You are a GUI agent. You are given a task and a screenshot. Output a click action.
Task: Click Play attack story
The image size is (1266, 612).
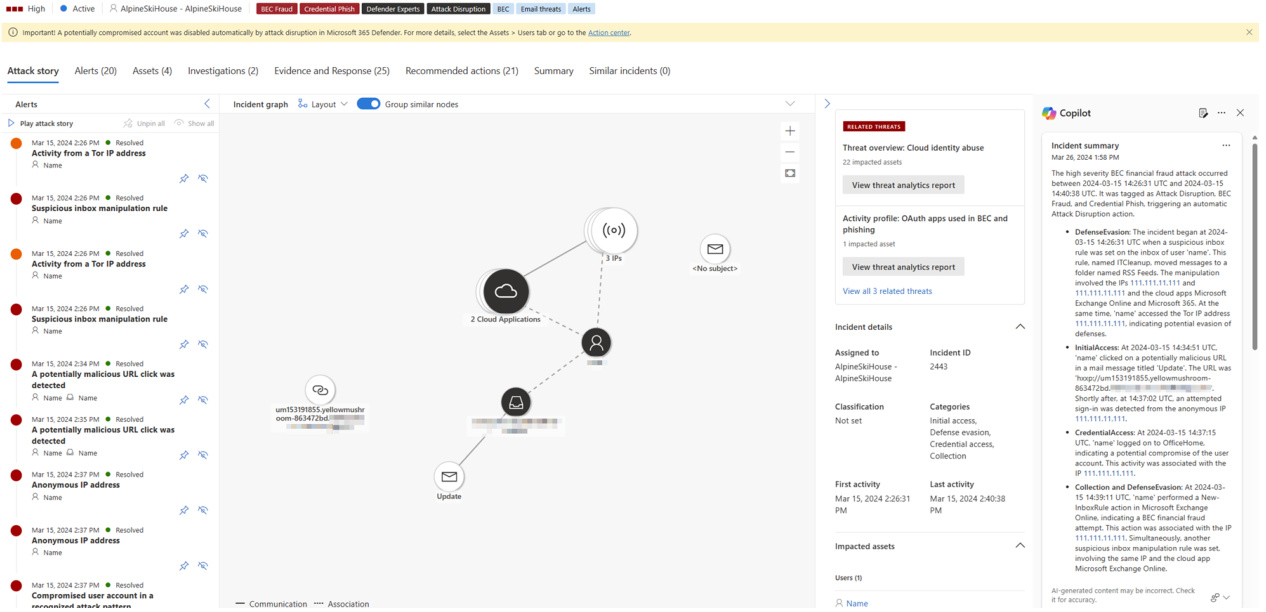[x=41, y=123]
